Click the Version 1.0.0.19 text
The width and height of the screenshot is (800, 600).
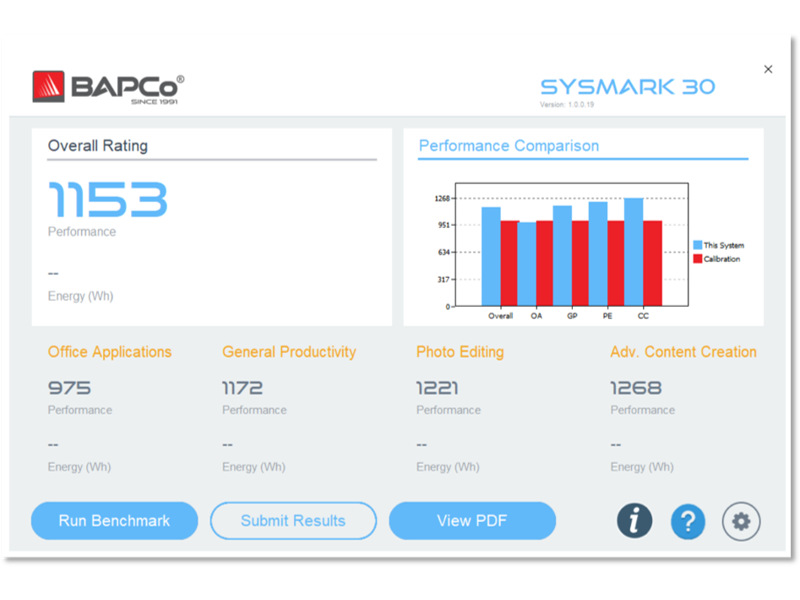point(567,105)
